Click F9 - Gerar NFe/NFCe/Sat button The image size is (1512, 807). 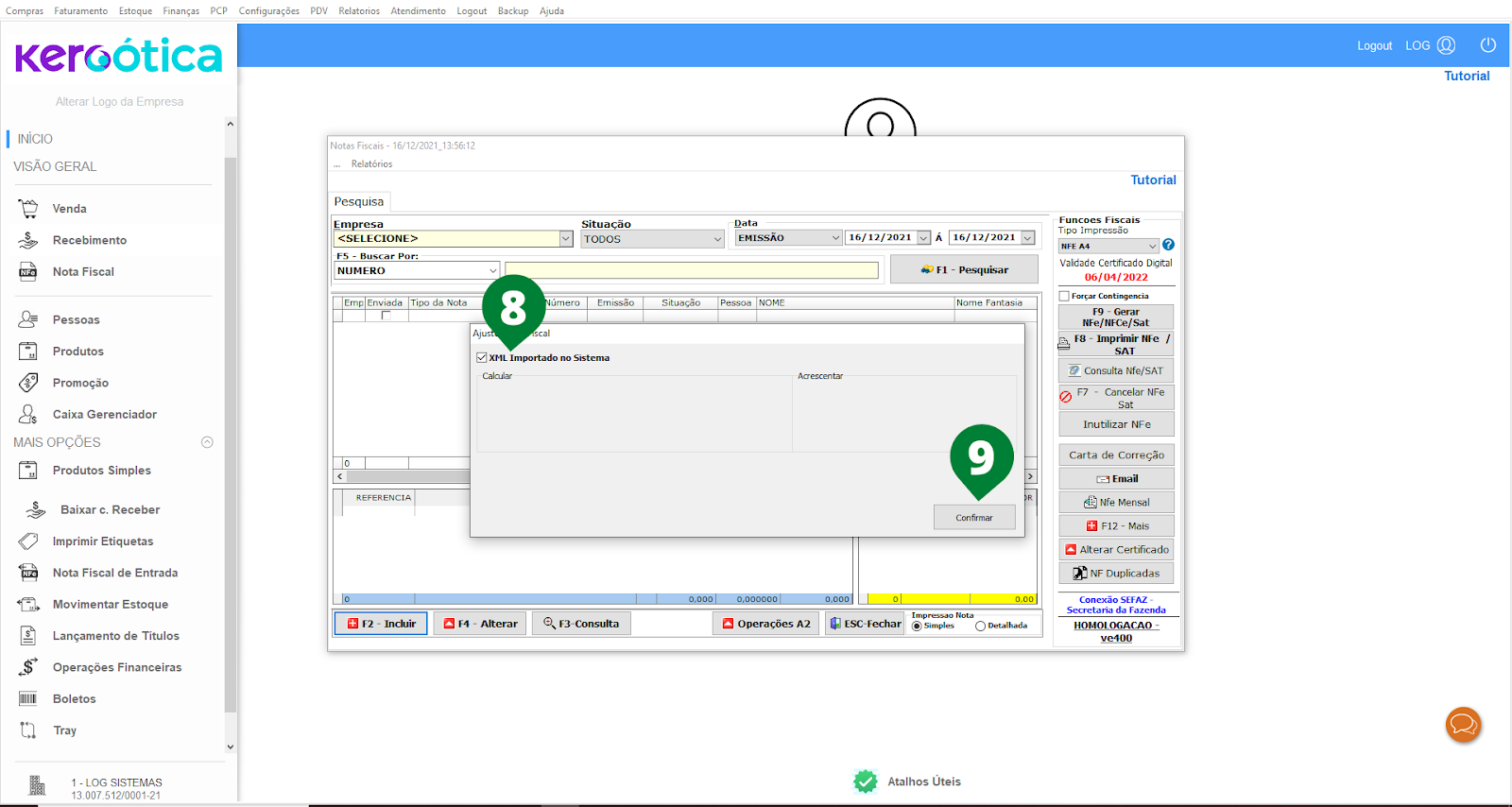click(x=1116, y=317)
